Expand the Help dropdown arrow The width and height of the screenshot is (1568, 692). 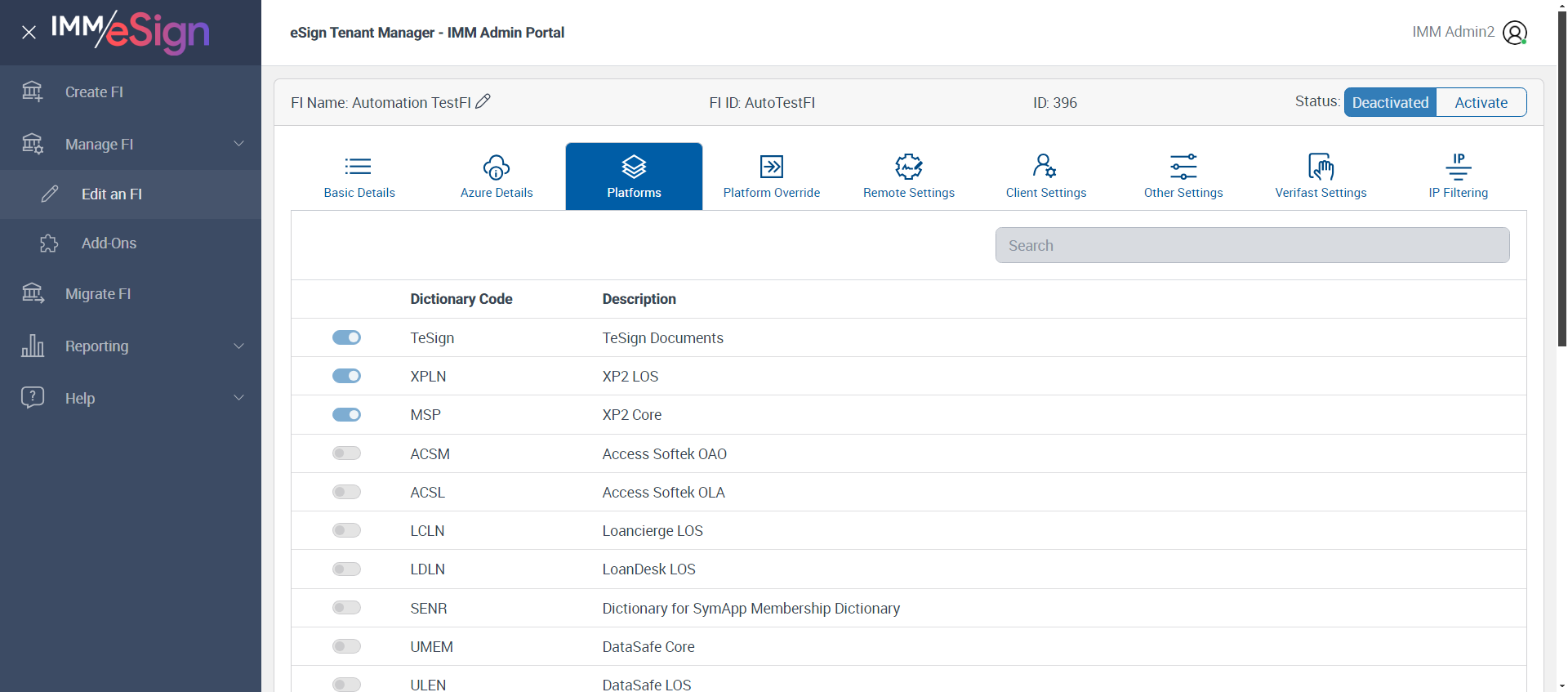238,398
